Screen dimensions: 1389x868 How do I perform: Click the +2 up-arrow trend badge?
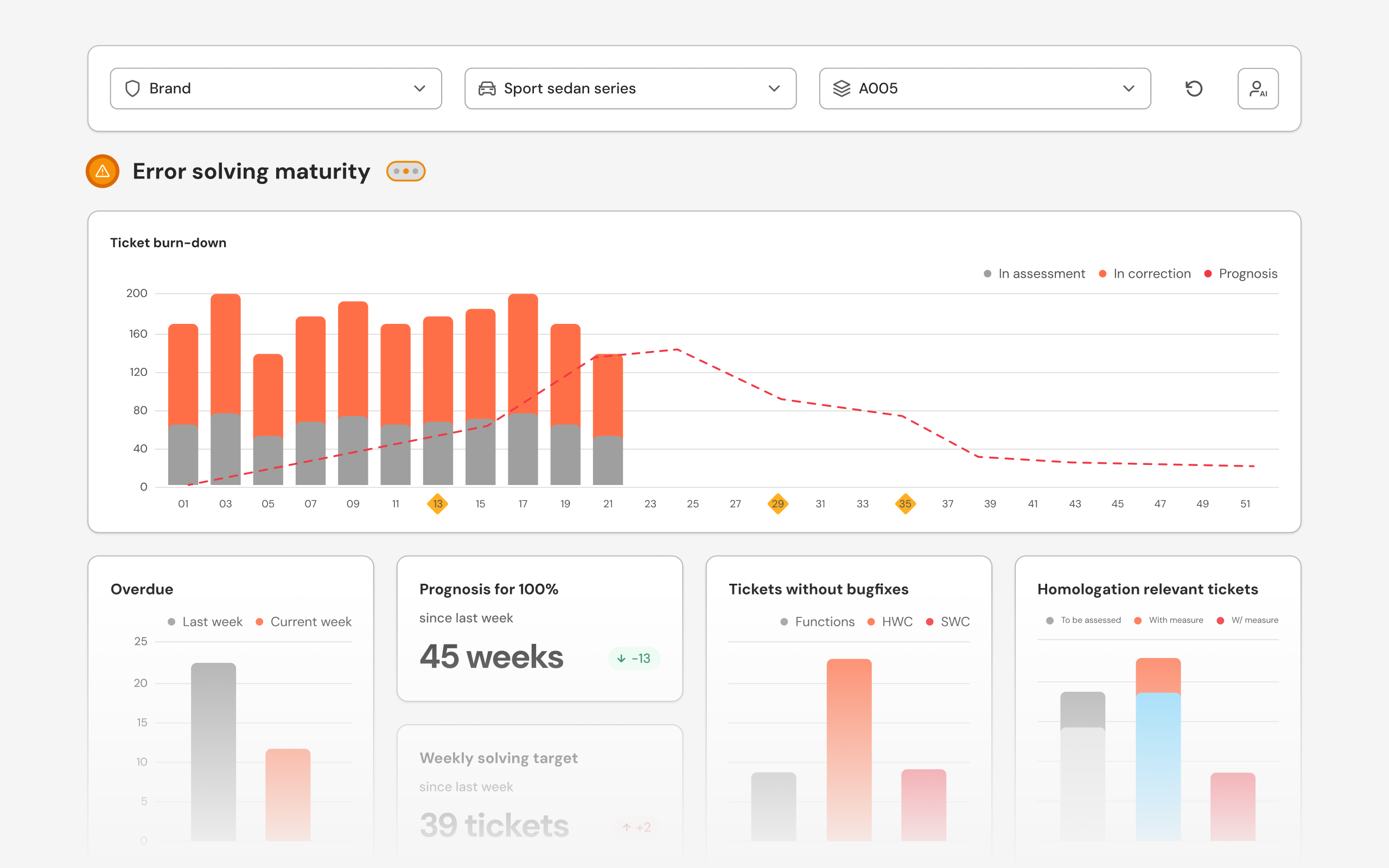tap(636, 827)
